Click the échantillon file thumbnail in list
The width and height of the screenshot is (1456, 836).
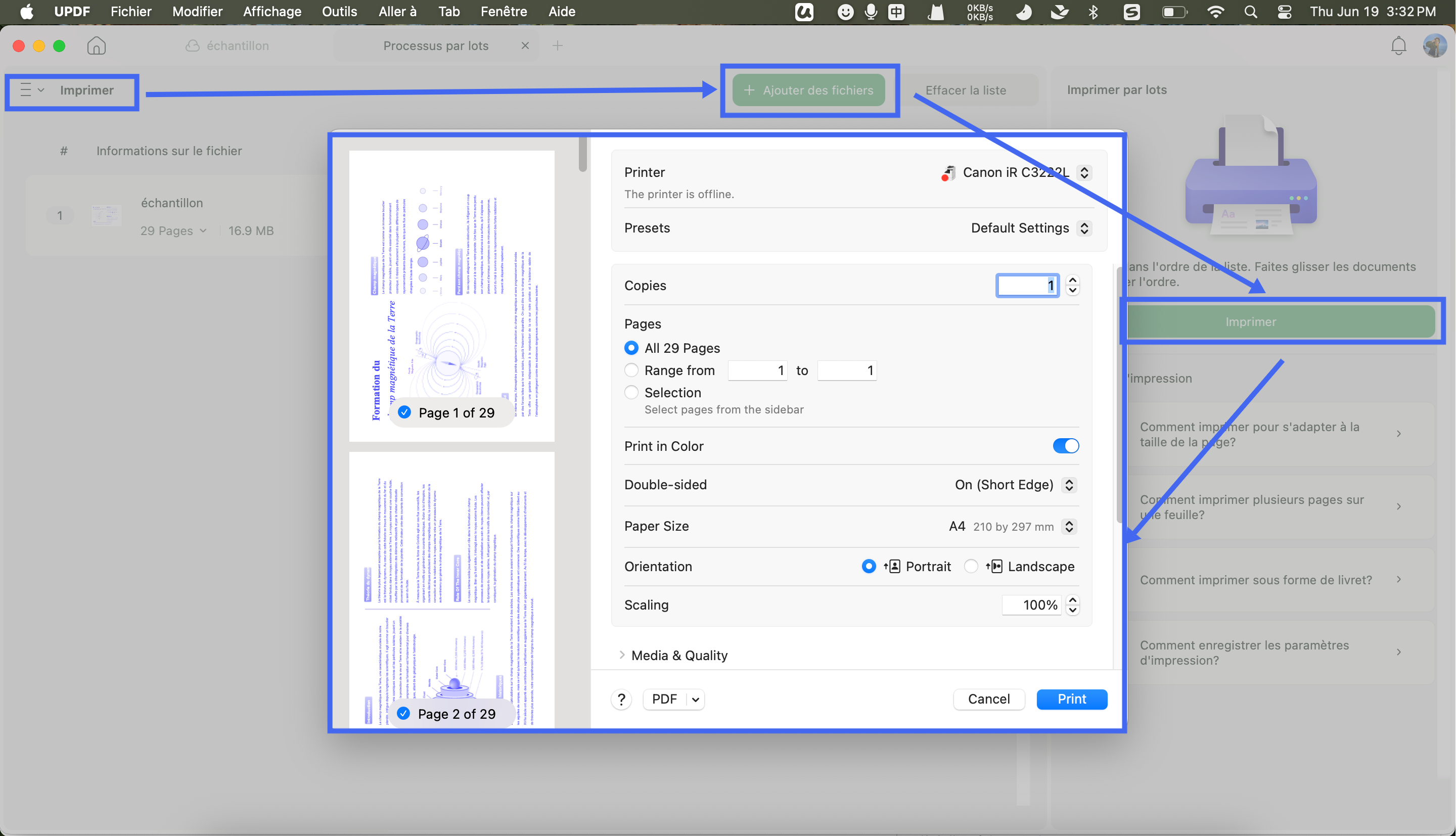coord(107,215)
